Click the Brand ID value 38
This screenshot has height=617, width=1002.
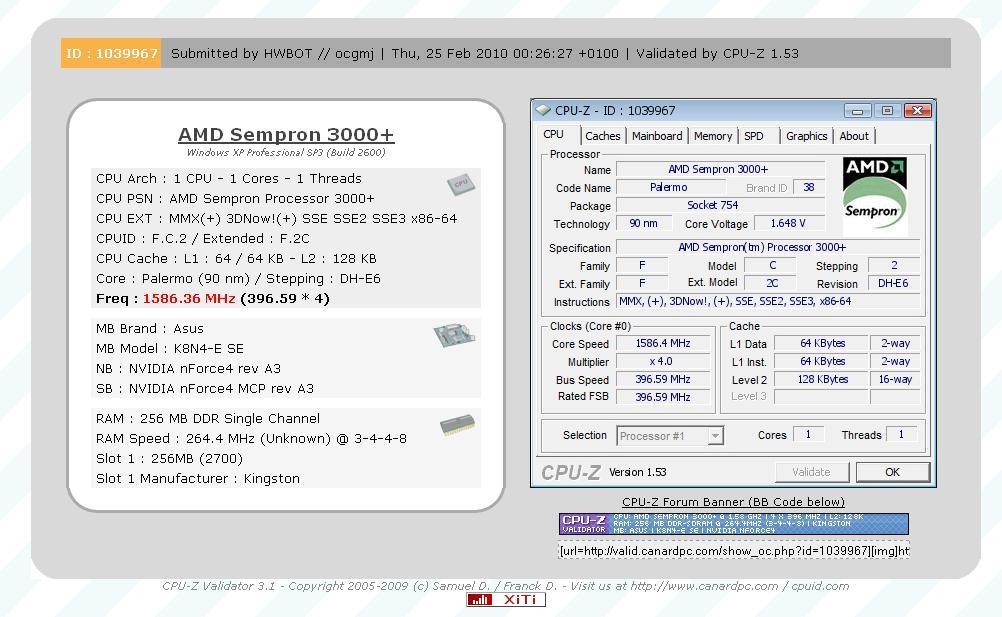pyautogui.click(x=808, y=187)
